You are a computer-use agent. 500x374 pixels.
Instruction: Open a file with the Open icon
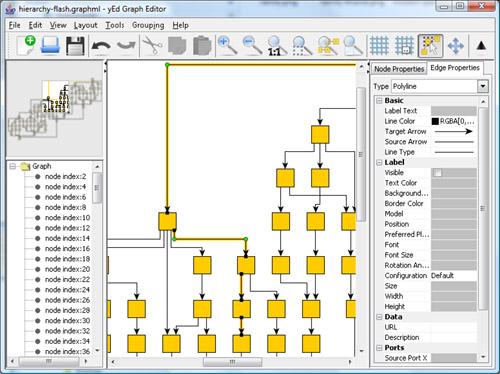50,46
